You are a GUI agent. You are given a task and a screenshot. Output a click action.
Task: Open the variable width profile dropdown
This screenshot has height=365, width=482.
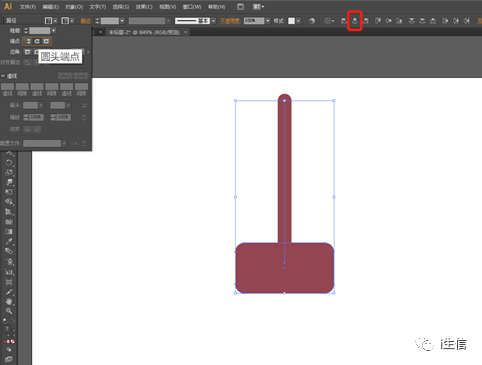tap(168, 21)
